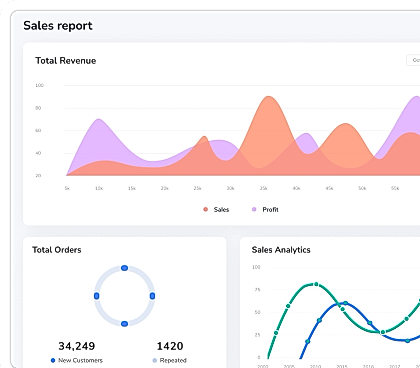The image size is (420, 368).
Task: Select green trough point where it crosses blue line
Action: [x=383, y=332]
